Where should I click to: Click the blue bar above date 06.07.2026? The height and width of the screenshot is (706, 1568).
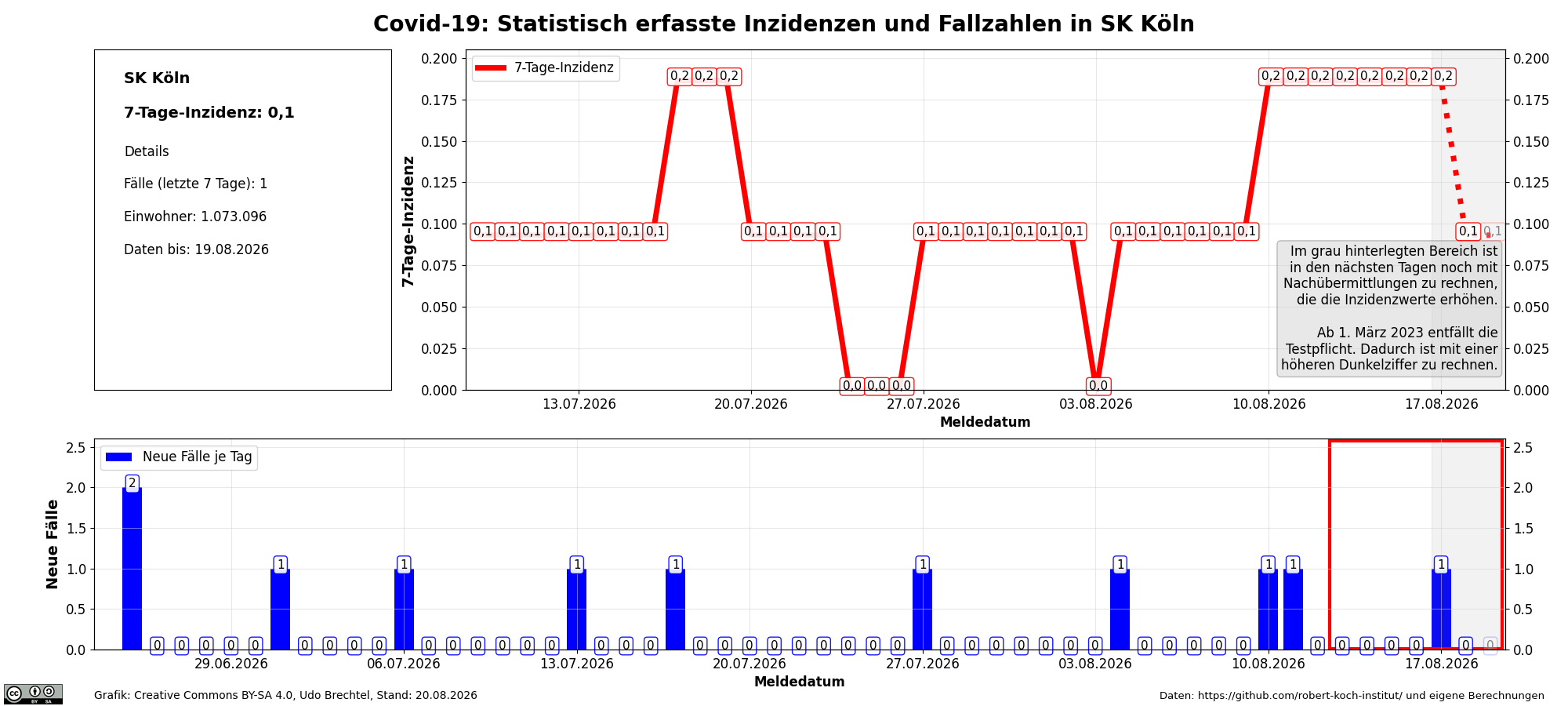click(404, 610)
